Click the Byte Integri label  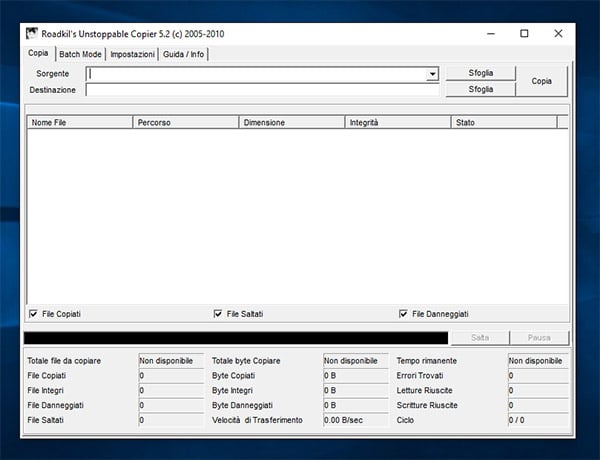pos(232,390)
